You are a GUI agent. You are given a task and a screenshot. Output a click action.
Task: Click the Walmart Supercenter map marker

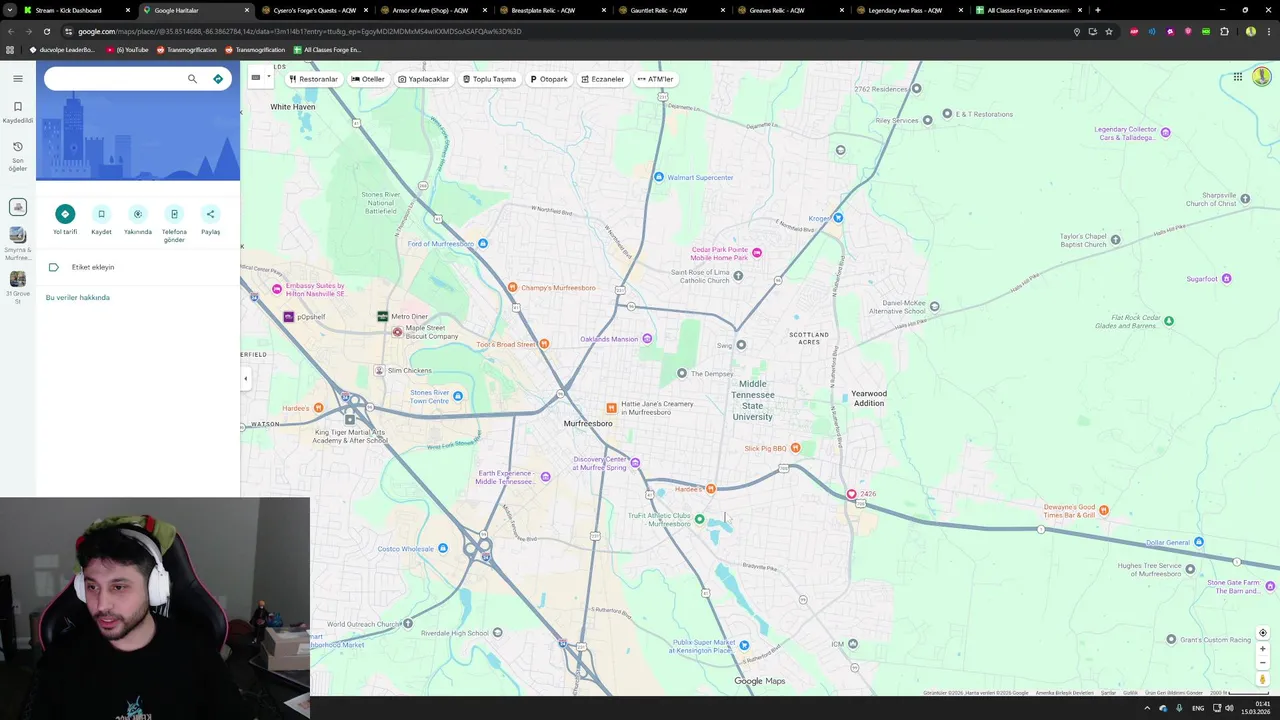point(658,177)
